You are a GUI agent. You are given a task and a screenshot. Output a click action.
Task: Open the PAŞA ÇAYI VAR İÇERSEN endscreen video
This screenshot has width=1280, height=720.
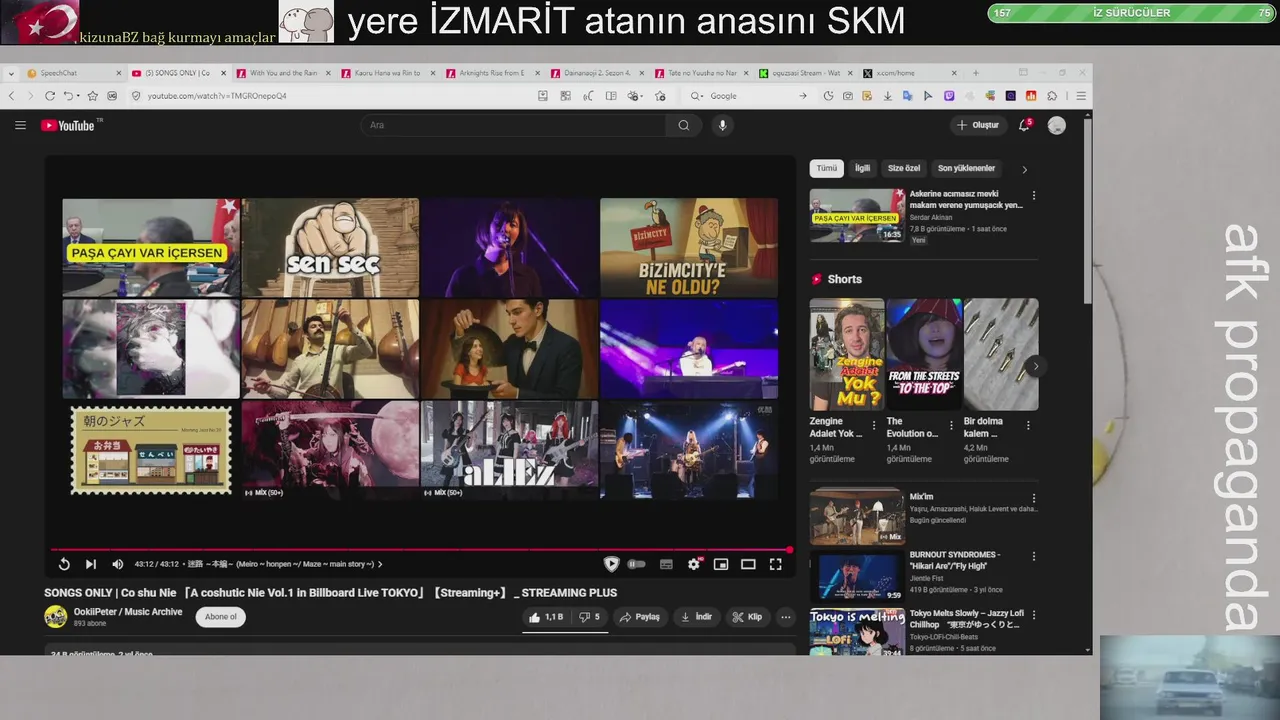click(x=151, y=247)
